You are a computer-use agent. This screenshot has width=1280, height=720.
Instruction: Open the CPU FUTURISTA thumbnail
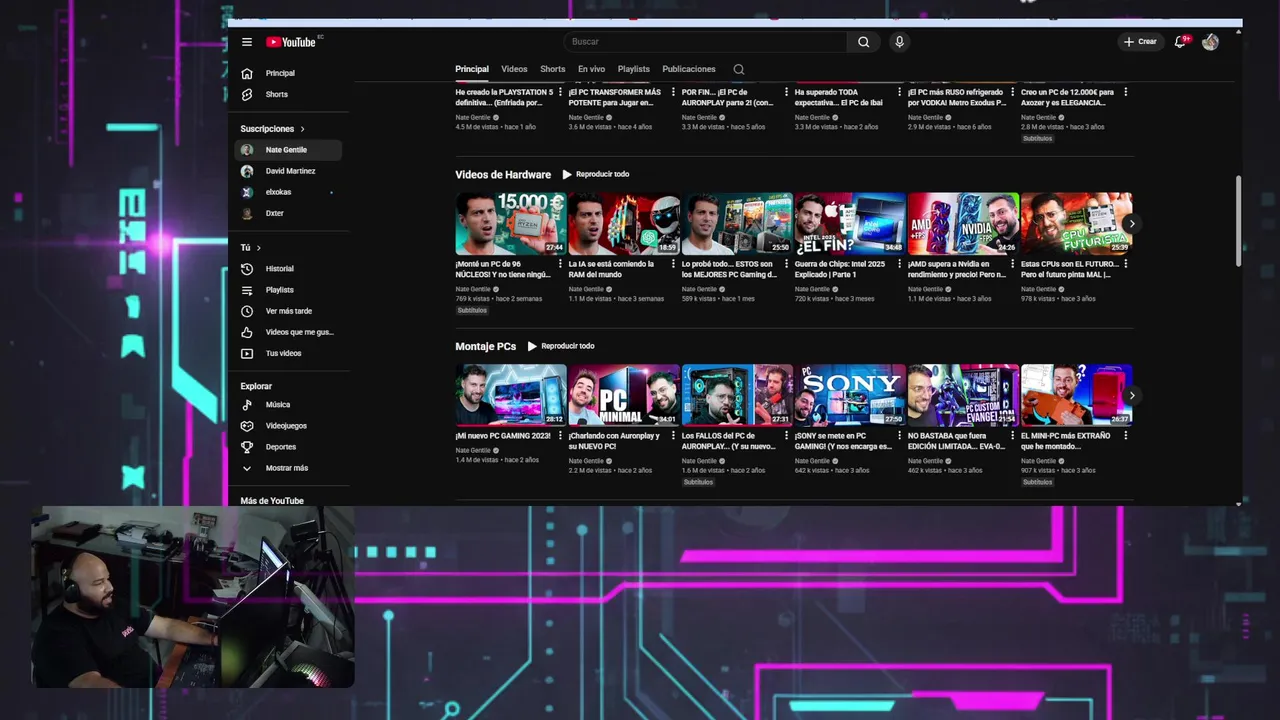coord(1077,224)
